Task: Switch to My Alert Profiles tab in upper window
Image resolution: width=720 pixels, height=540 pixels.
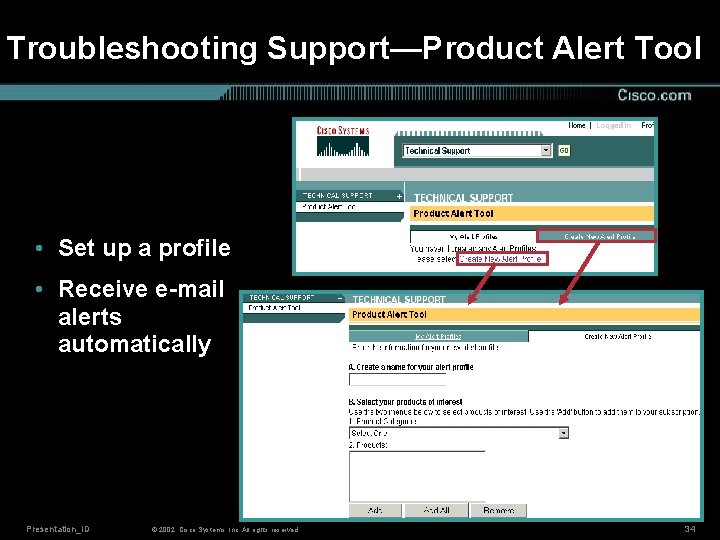Action: click(473, 236)
